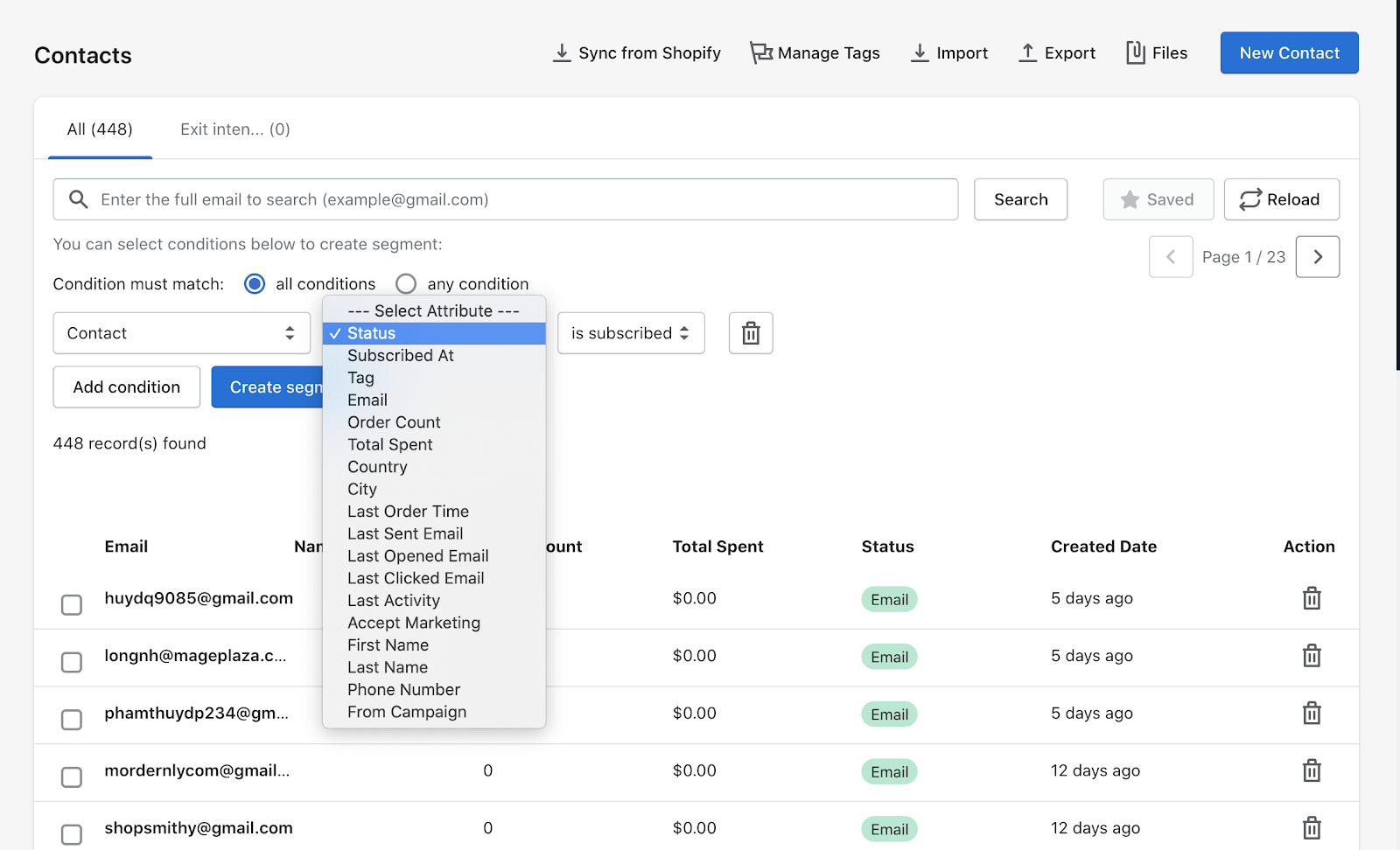Open the Contact category dropdown

click(x=181, y=333)
